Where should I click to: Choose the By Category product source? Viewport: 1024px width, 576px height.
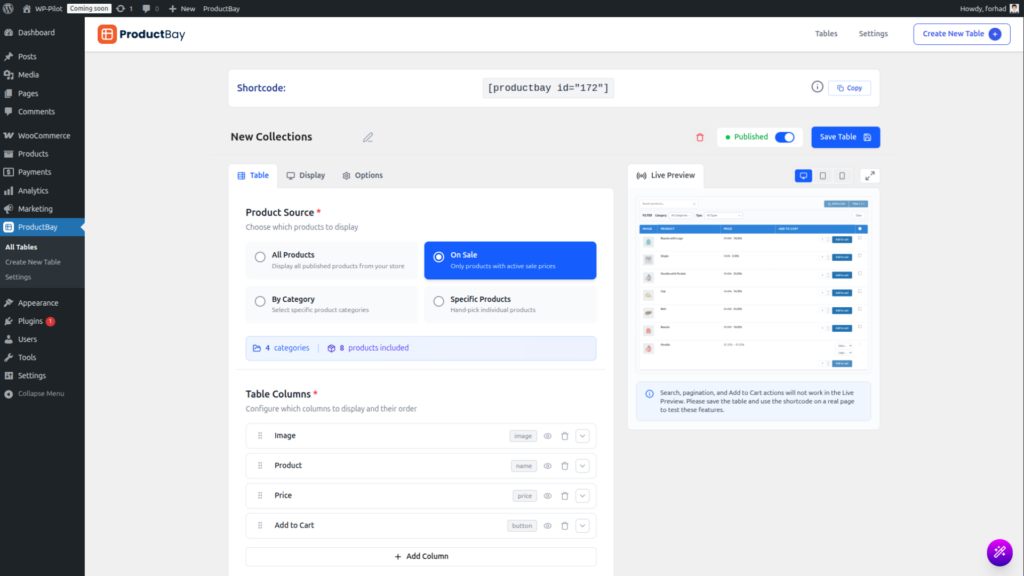(x=260, y=301)
